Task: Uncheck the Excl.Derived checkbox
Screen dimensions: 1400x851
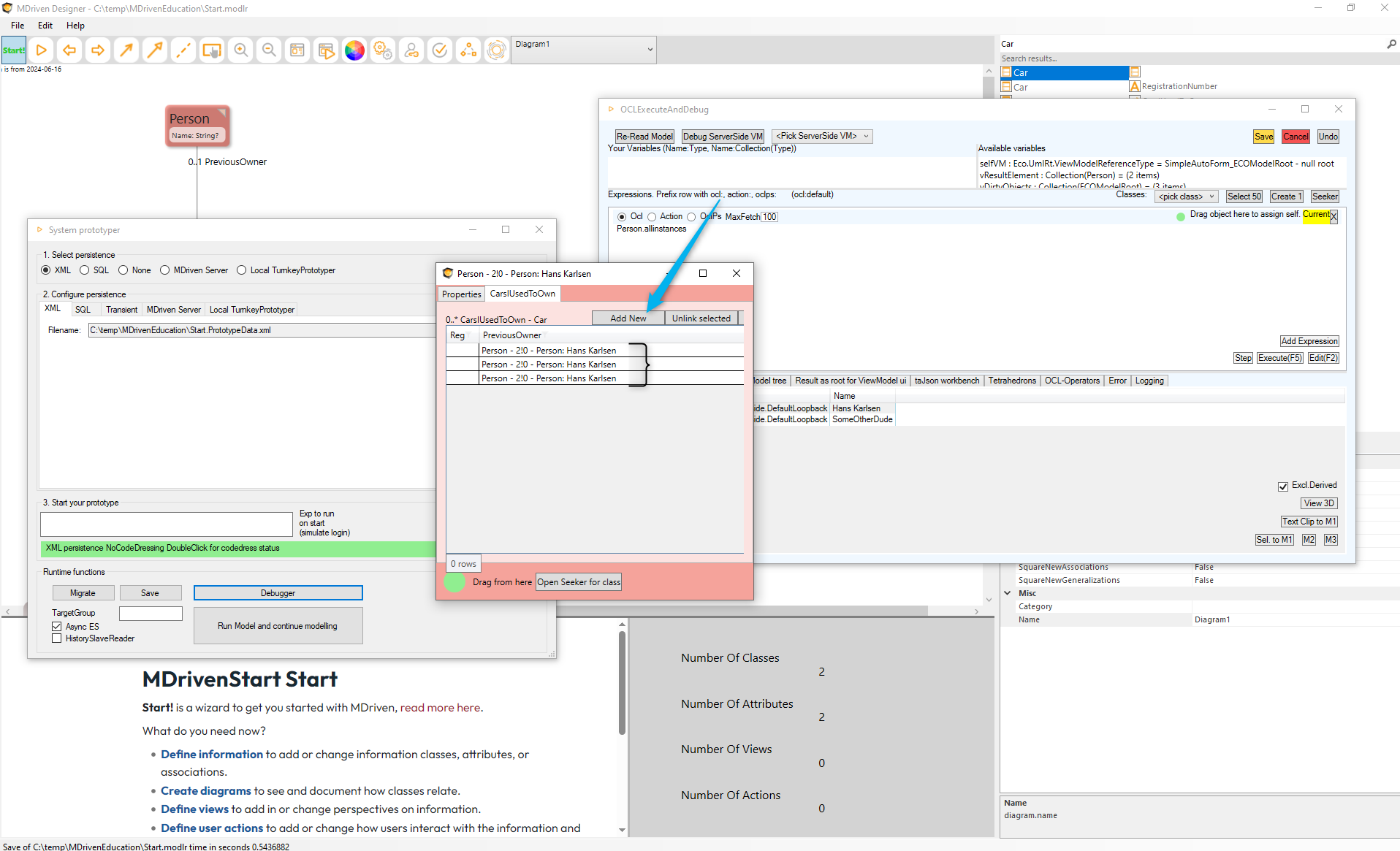Action: click(x=1282, y=486)
